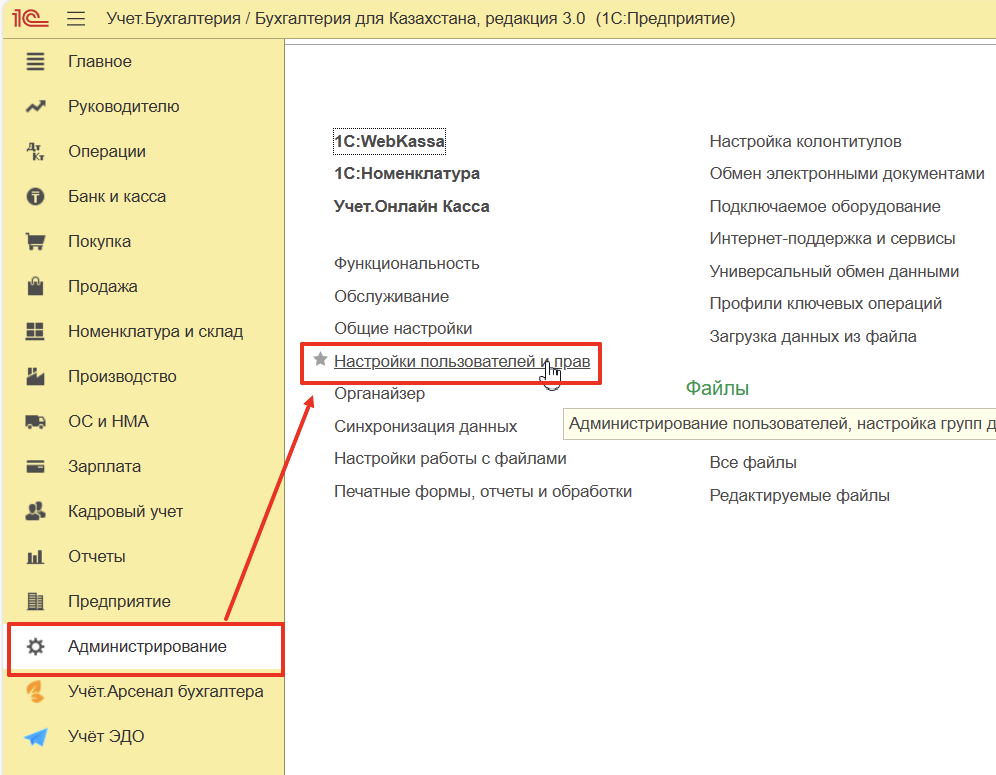Click the Производство factory icon
Image resolution: width=996 pixels, height=775 pixels.
click(x=36, y=377)
